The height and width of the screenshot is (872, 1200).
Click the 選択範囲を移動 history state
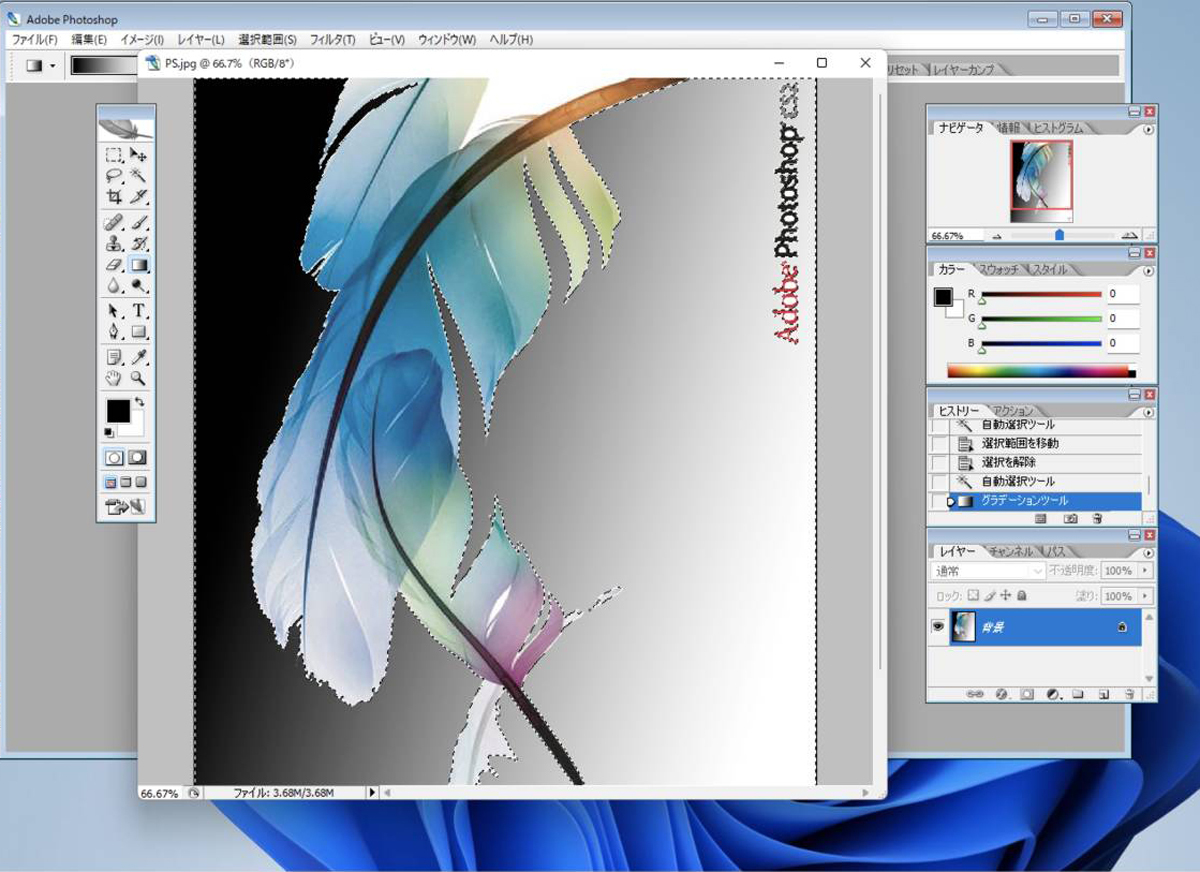(x=1019, y=443)
